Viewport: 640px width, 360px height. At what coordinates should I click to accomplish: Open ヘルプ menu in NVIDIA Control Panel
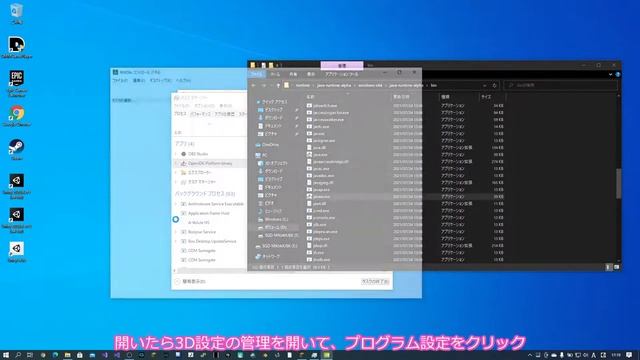(x=183, y=80)
